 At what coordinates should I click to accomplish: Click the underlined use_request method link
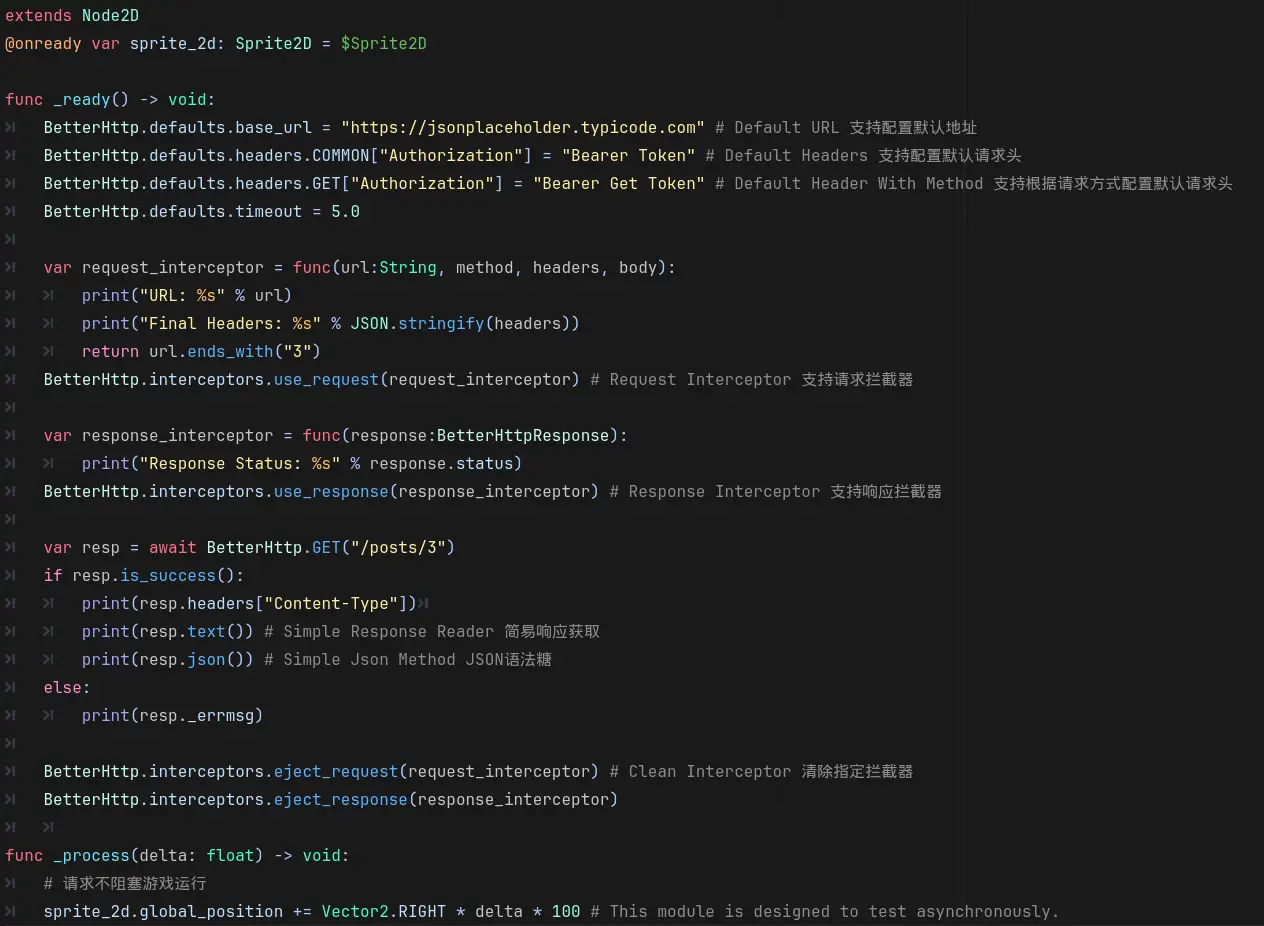click(x=326, y=379)
